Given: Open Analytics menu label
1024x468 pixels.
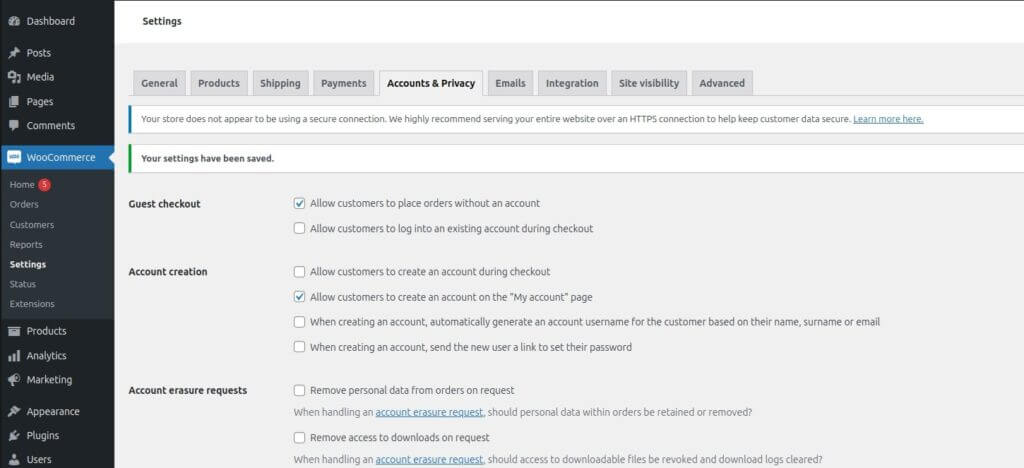Looking at the screenshot, I should pyautogui.click(x=46, y=356).
